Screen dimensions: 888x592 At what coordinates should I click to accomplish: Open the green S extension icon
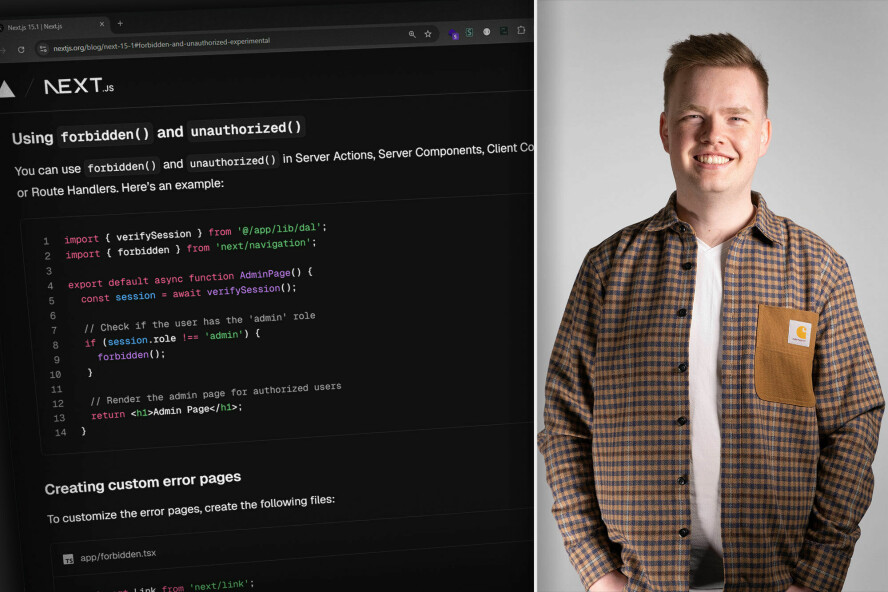click(469, 32)
